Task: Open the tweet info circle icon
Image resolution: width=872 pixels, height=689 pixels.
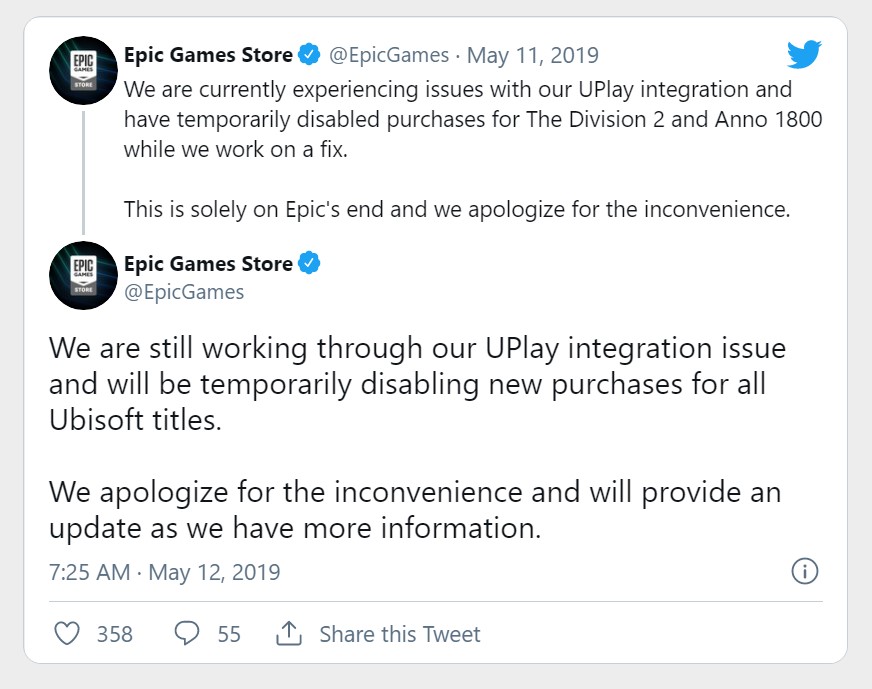Action: 804,572
